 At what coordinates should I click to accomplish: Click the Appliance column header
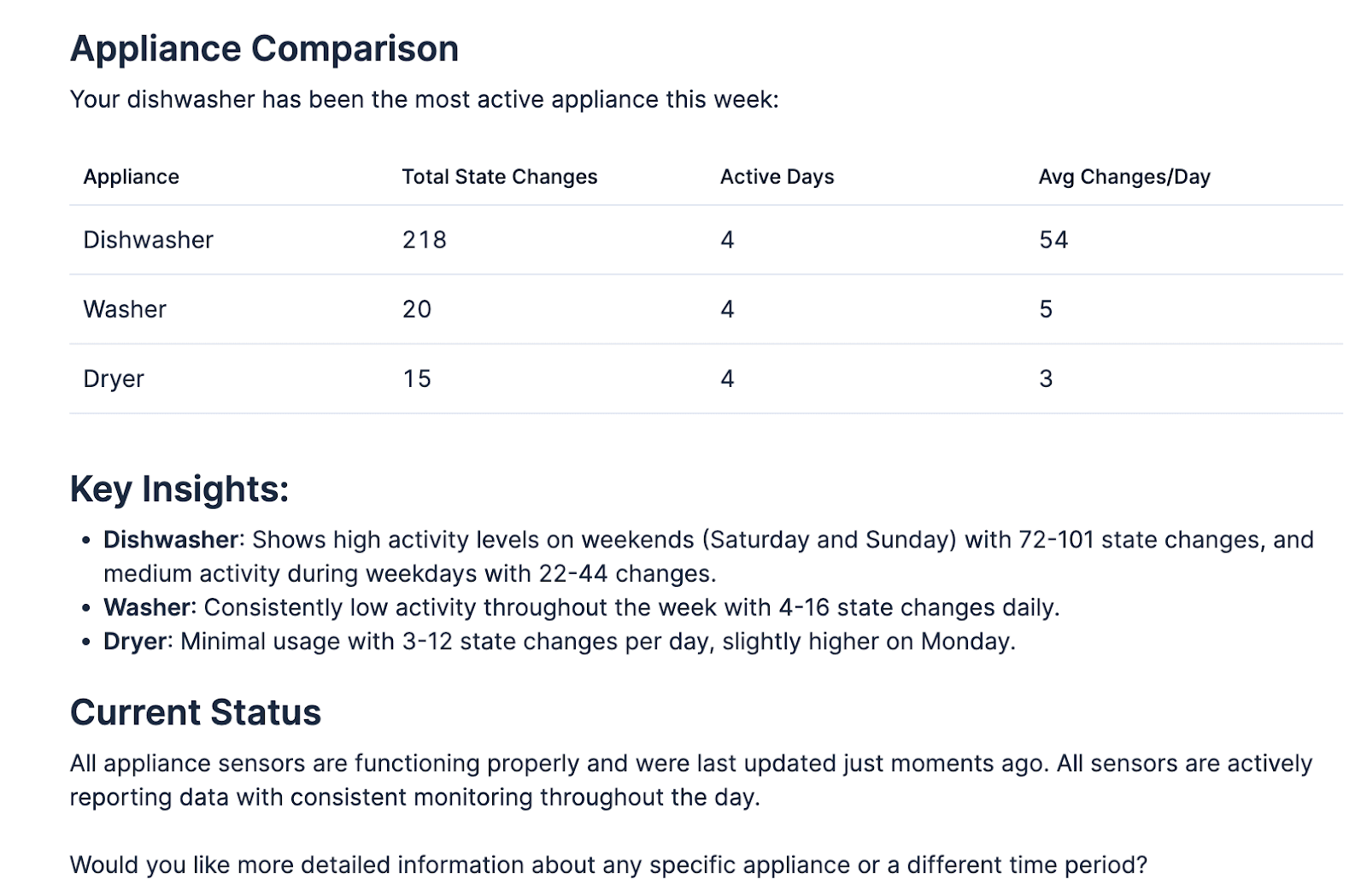click(131, 177)
